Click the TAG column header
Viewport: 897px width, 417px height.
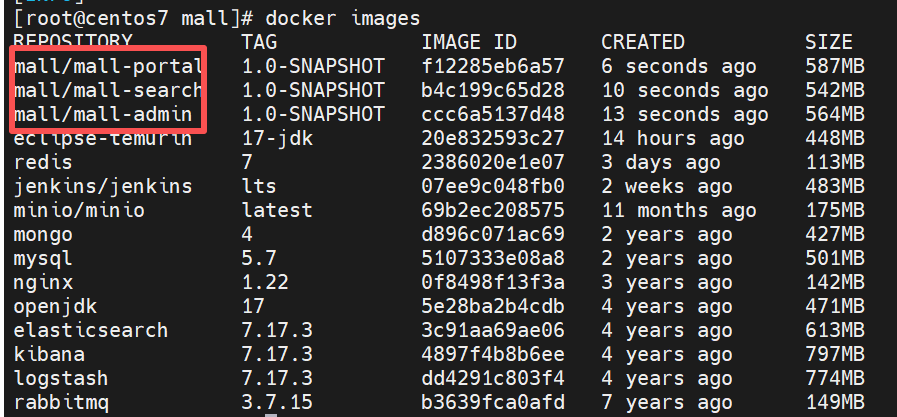pos(259,42)
